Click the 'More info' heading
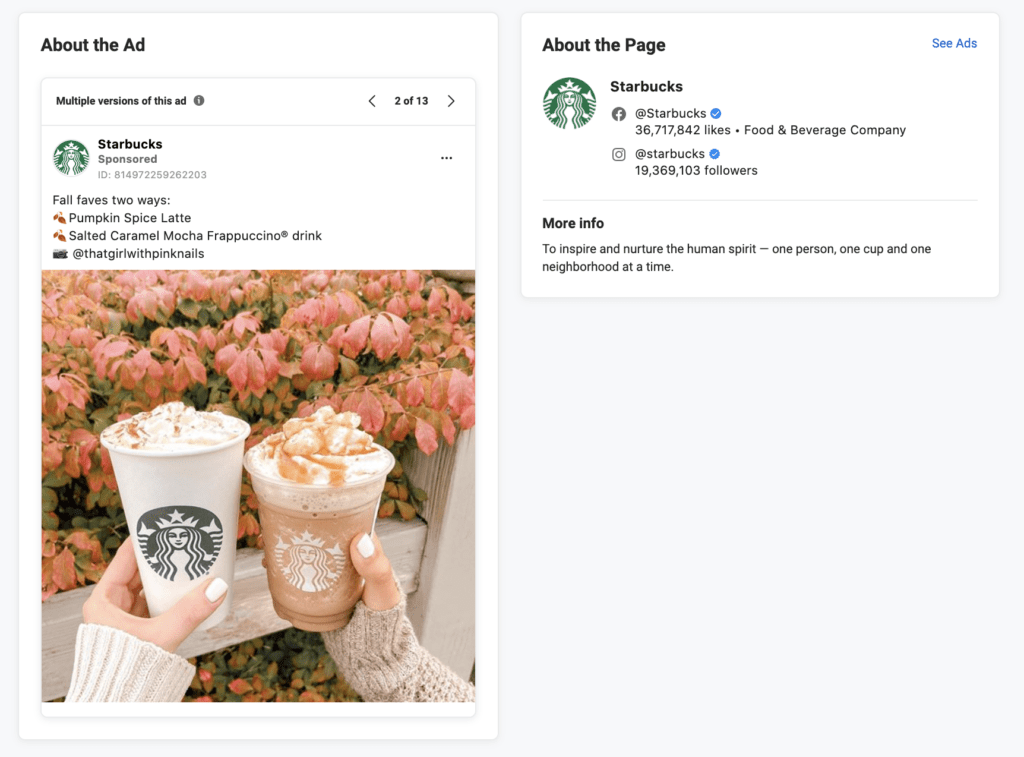Image resolution: width=1024 pixels, height=757 pixels. pyautogui.click(x=573, y=223)
